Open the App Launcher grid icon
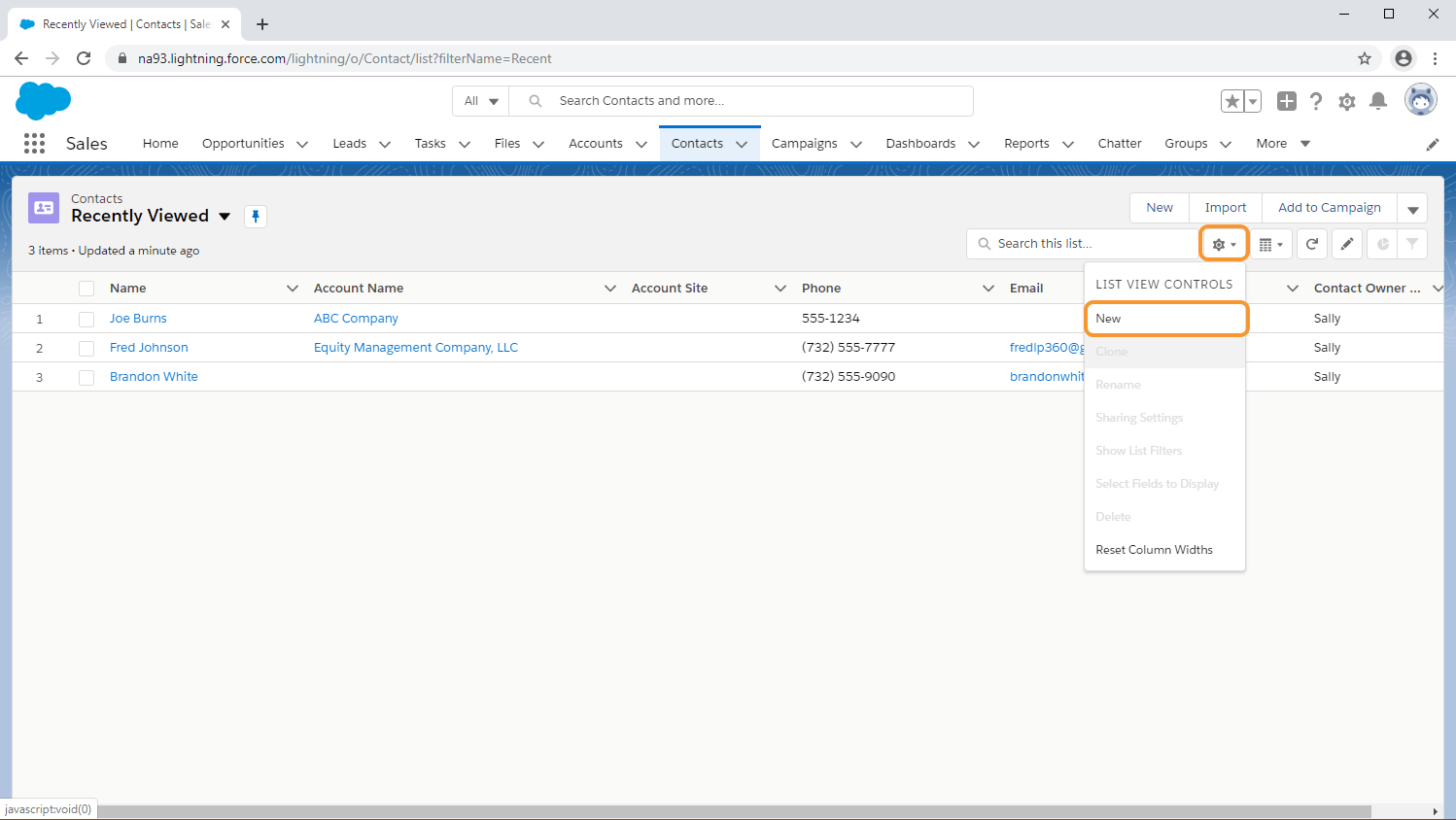The image size is (1456, 820). click(34, 143)
